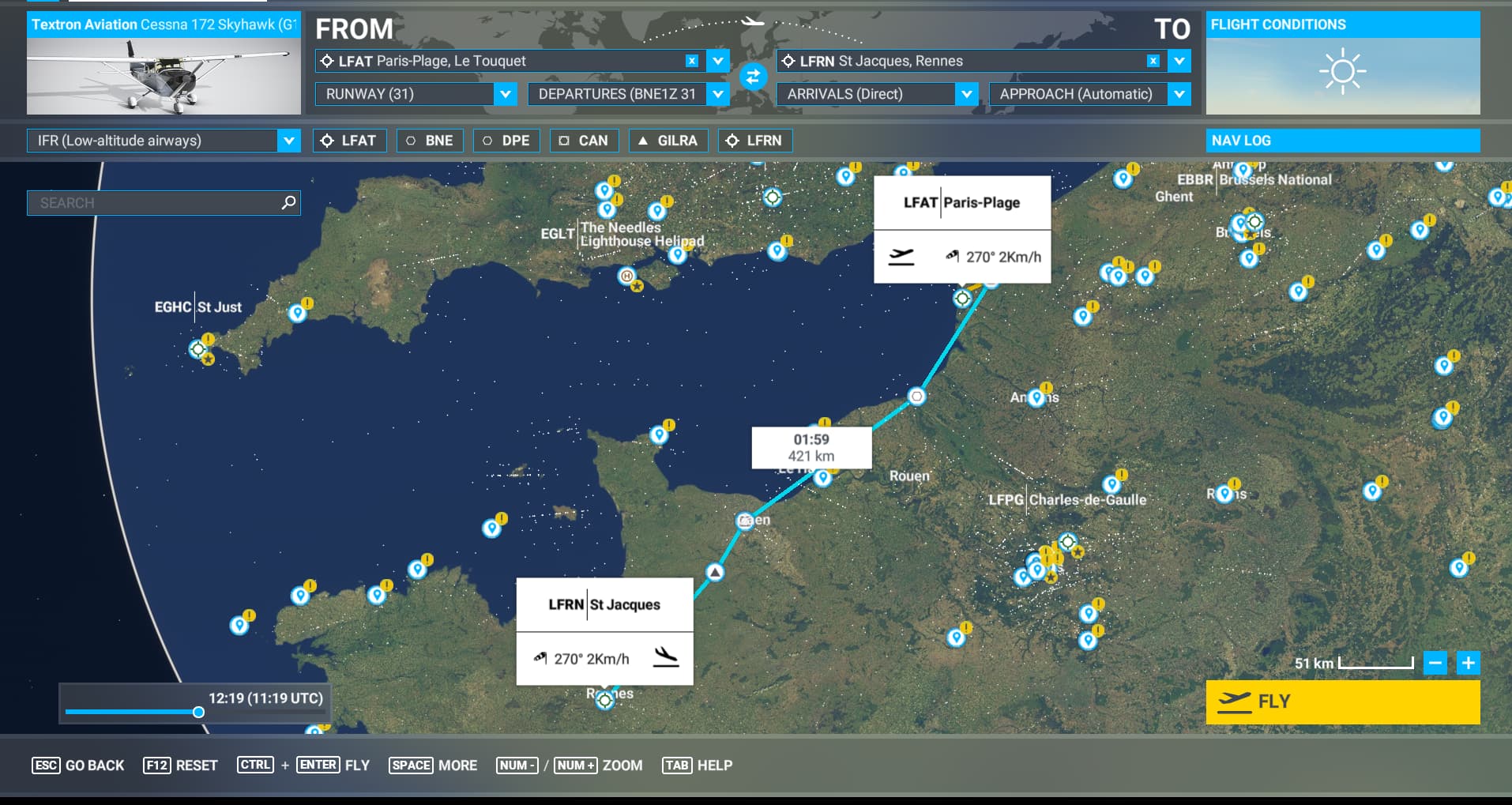The image size is (1512, 805).
Task: Open the APPROACH (Automatic) dropdown
Action: tap(1179, 94)
